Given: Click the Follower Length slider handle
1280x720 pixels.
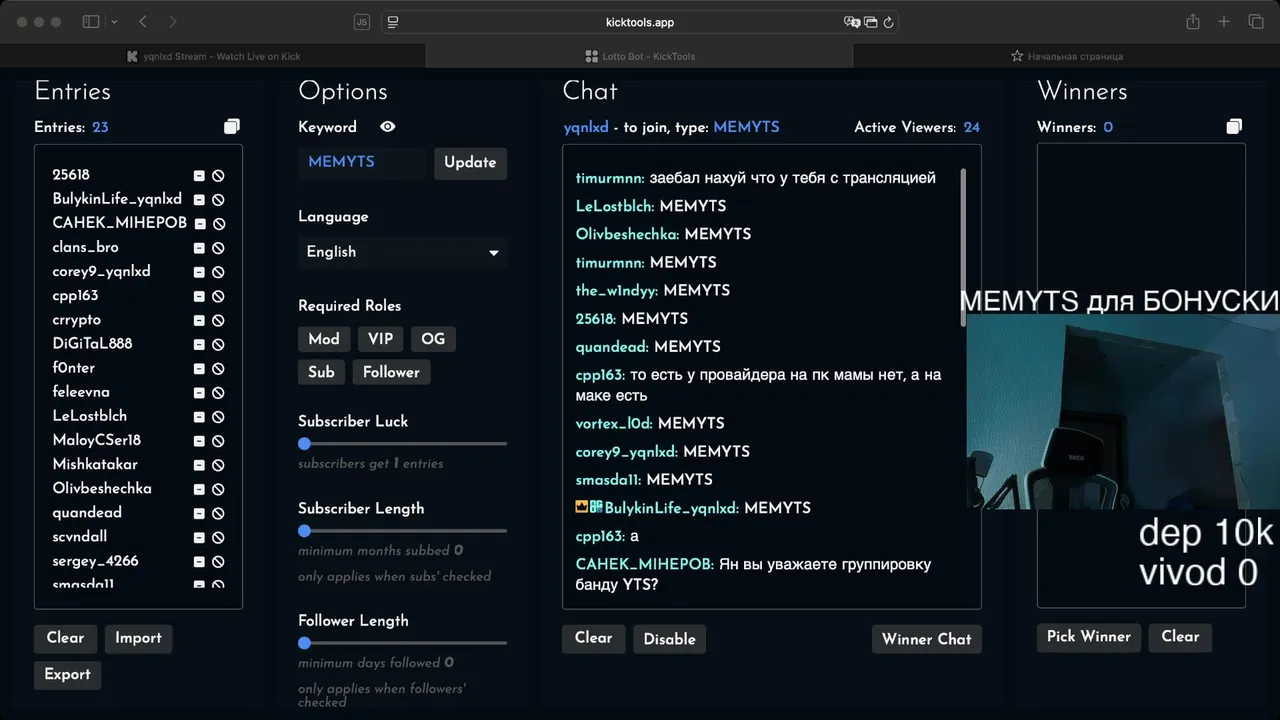Looking at the screenshot, I should pos(304,643).
